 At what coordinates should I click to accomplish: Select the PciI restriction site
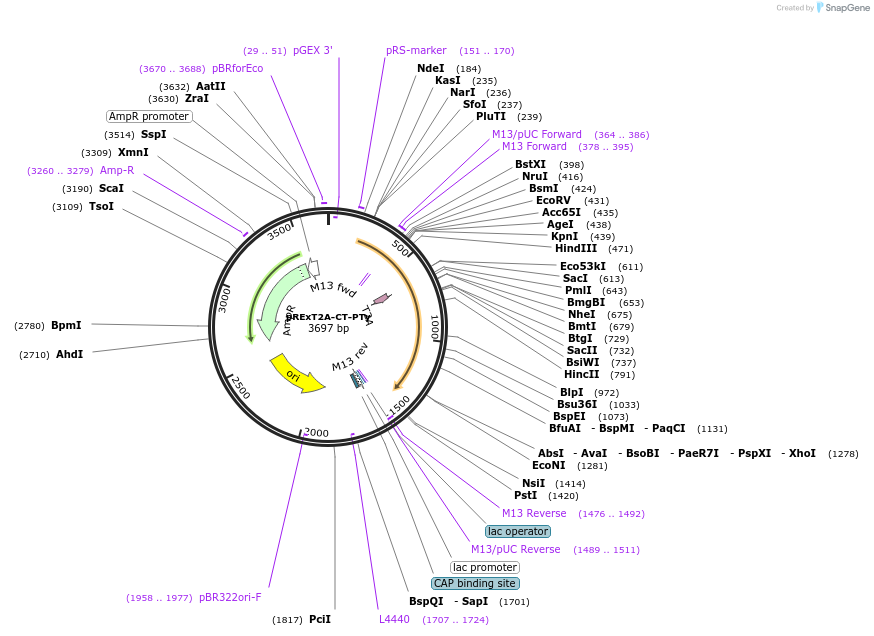[x=319, y=619]
